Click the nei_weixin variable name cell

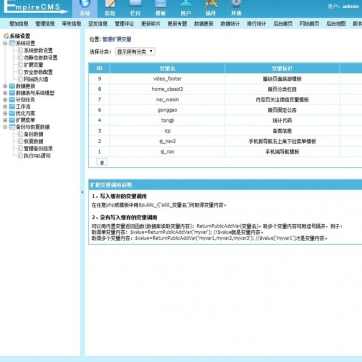coord(167,99)
